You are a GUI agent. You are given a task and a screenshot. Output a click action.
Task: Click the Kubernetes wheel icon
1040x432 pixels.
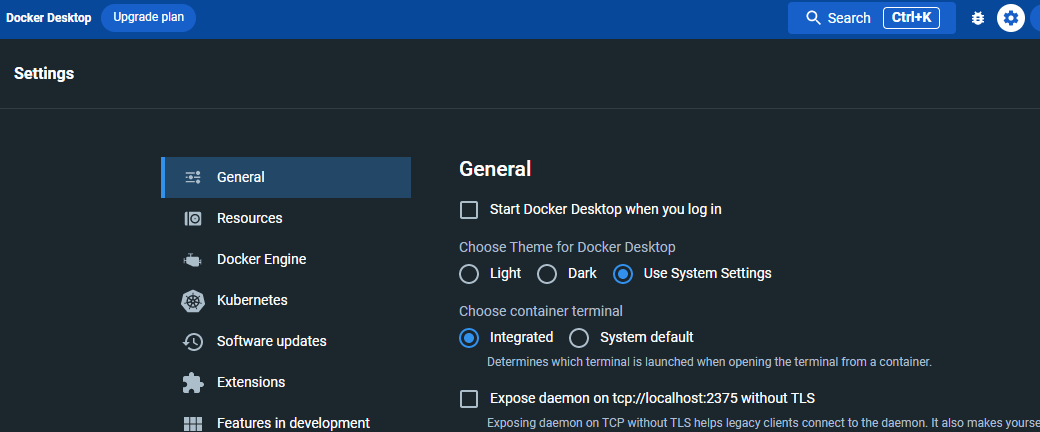coord(193,301)
